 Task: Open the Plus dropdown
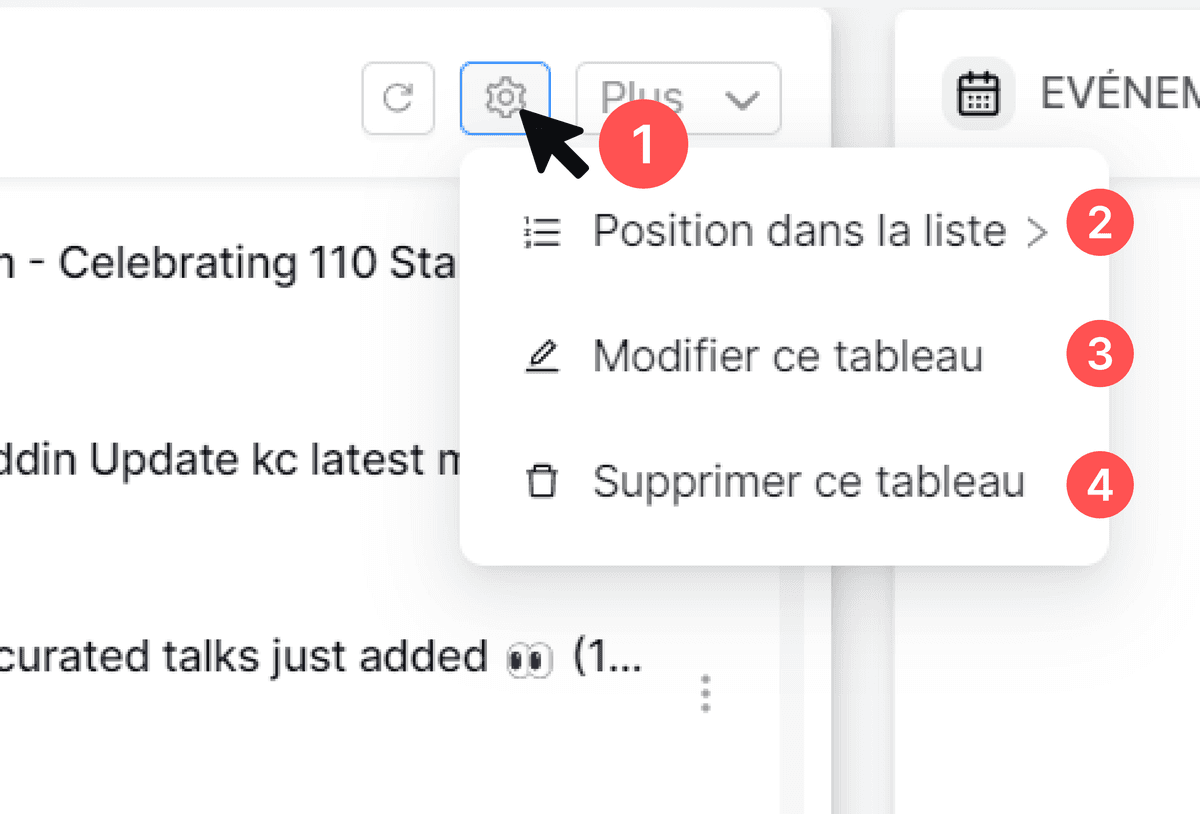coord(678,98)
